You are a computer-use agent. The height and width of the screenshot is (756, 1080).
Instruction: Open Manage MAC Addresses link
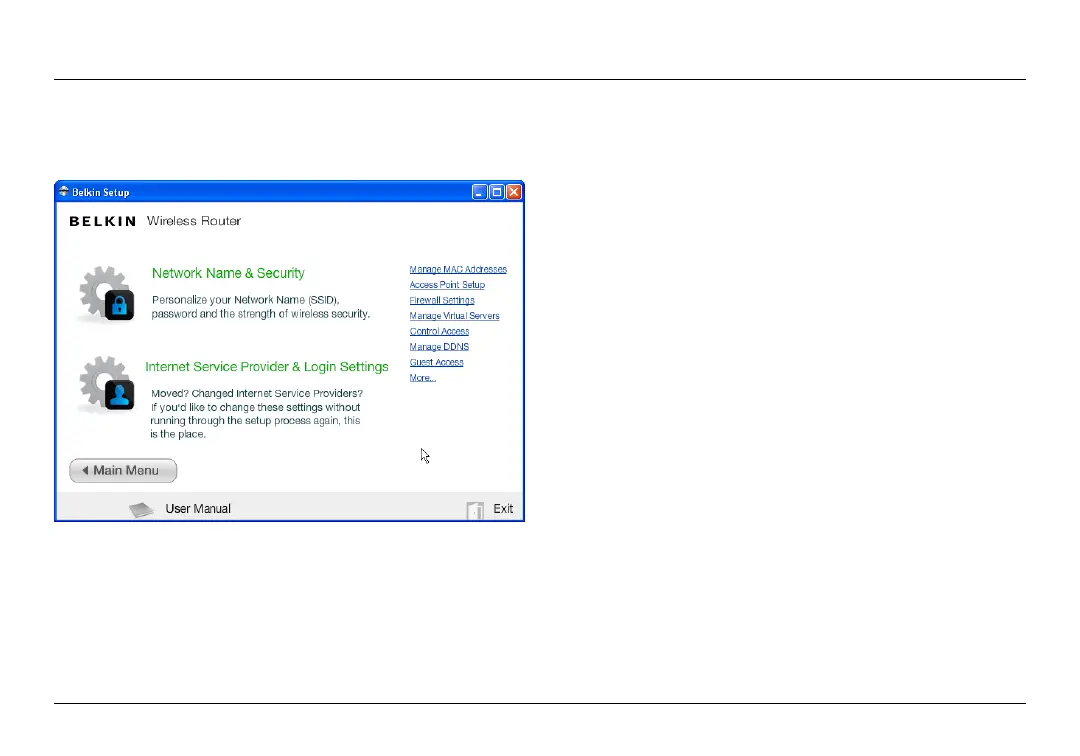point(458,269)
